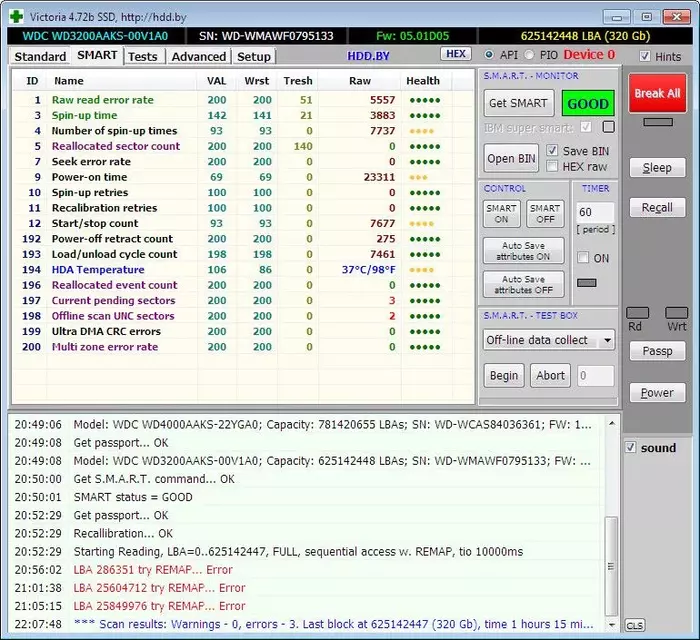Click Auto Save attributes OFF button

(523, 284)
